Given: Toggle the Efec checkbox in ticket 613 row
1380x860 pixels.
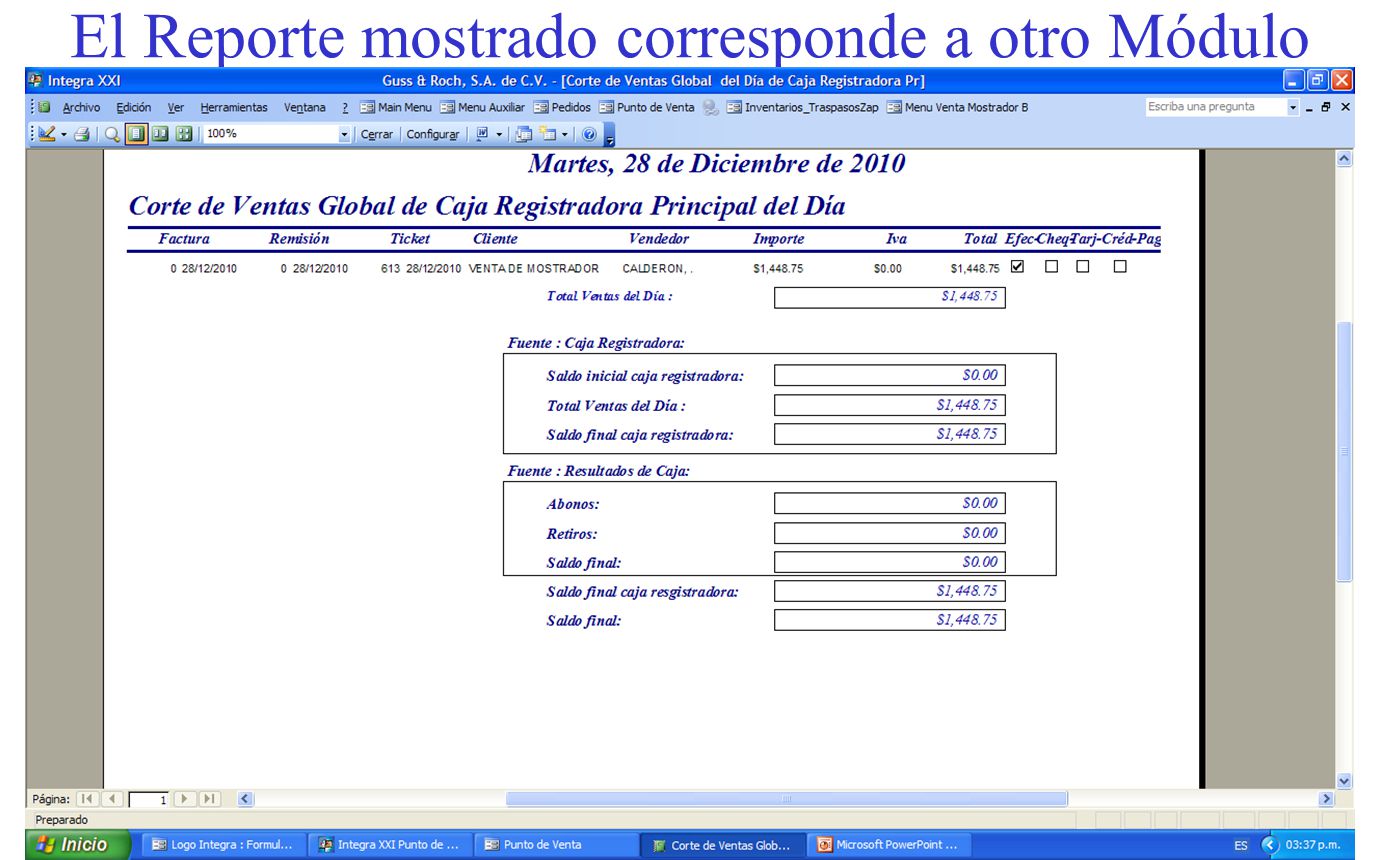Looking at the screenshot, I should 1018,267.
